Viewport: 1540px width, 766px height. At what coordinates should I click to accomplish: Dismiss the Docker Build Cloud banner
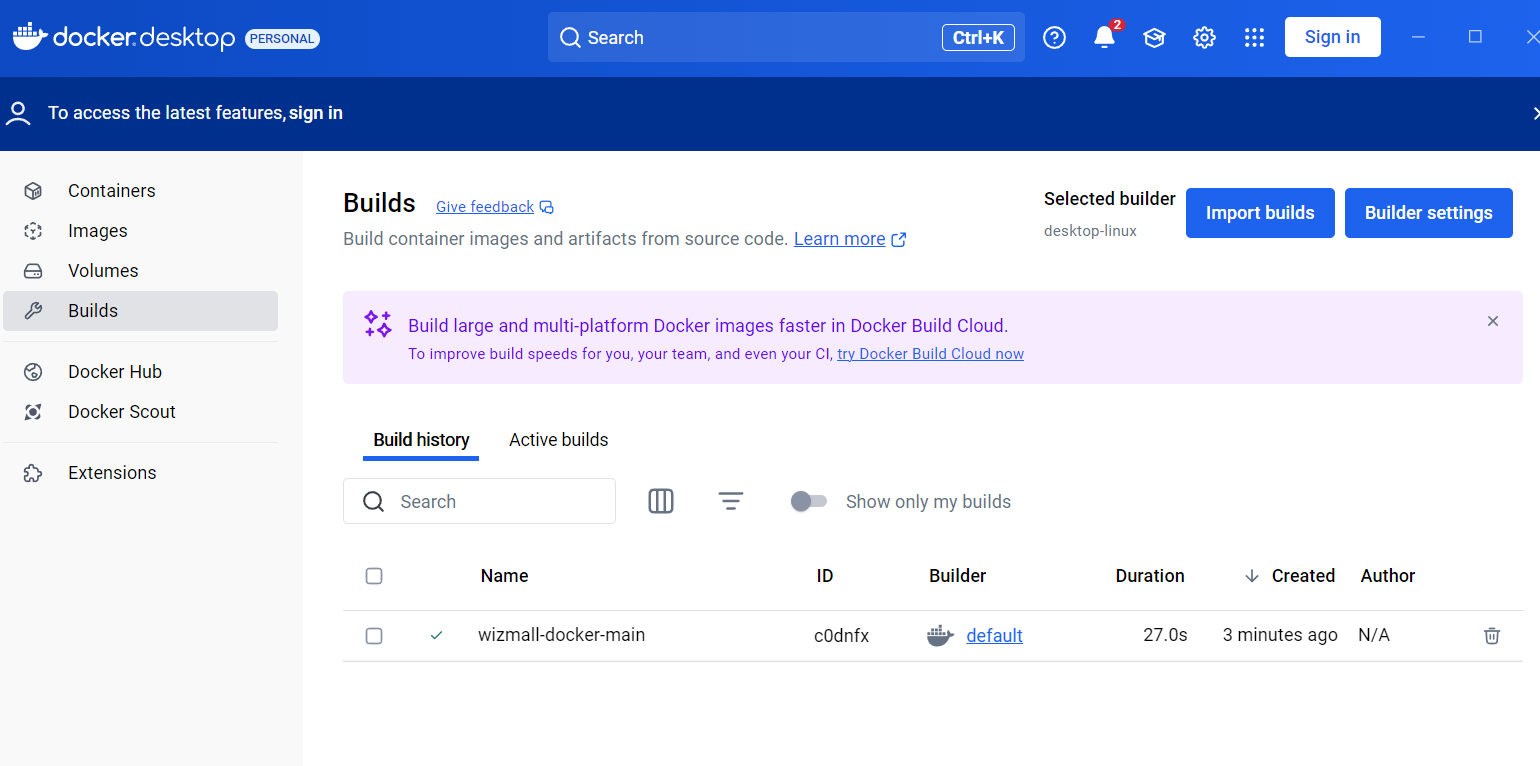pyautogui.click(x=1493, y=321)
